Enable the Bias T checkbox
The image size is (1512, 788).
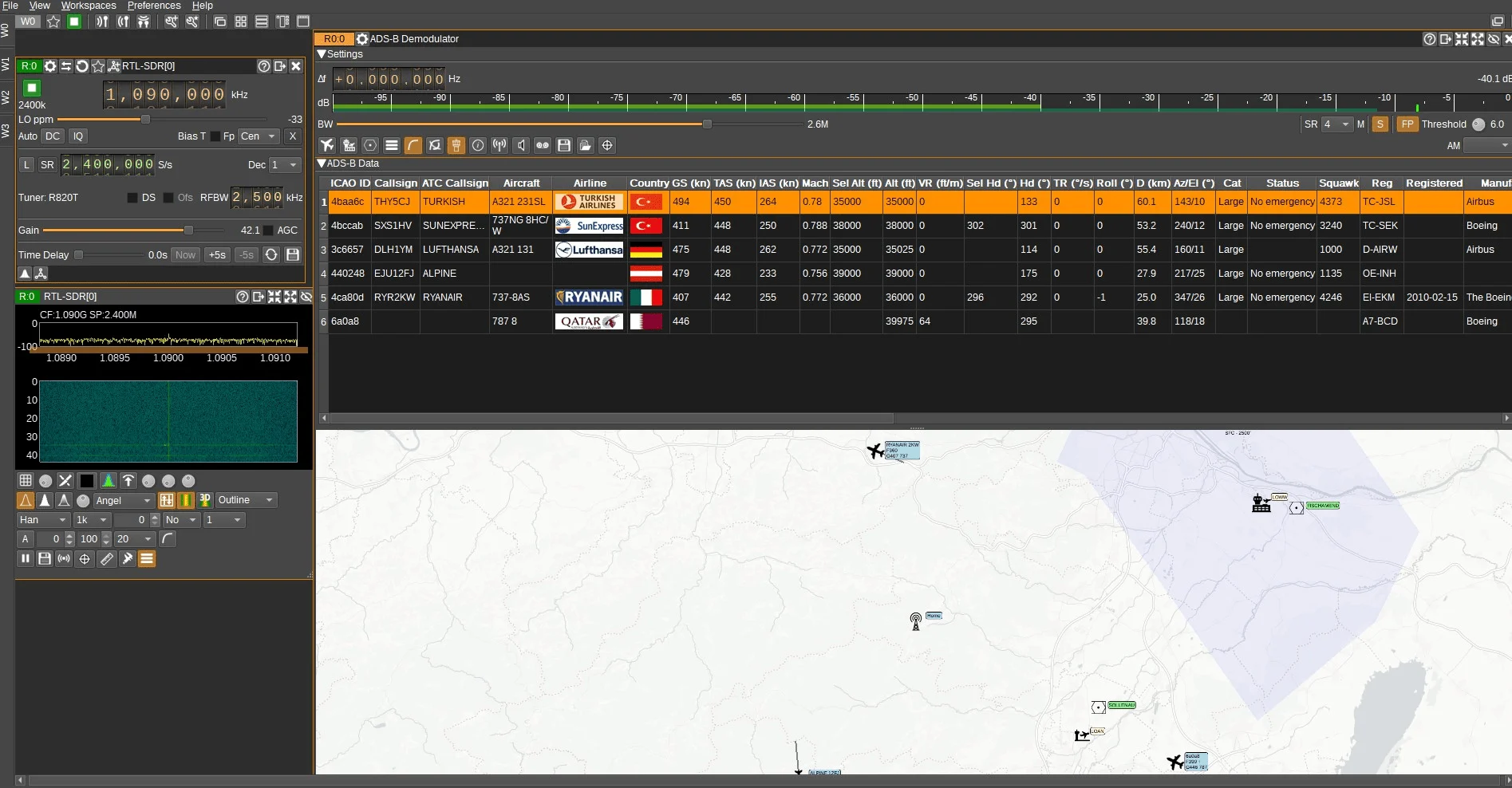click(x=215, y=136)
